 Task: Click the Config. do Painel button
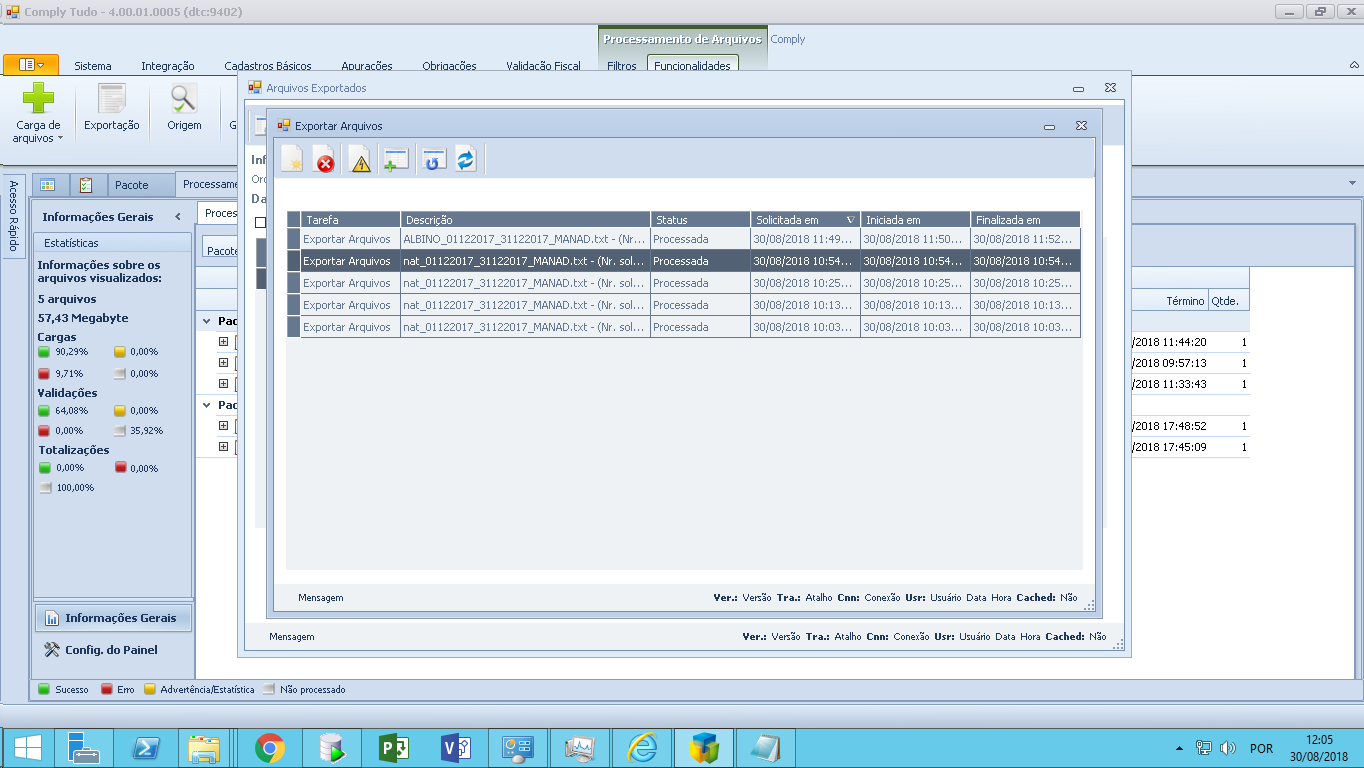(111, 650)
